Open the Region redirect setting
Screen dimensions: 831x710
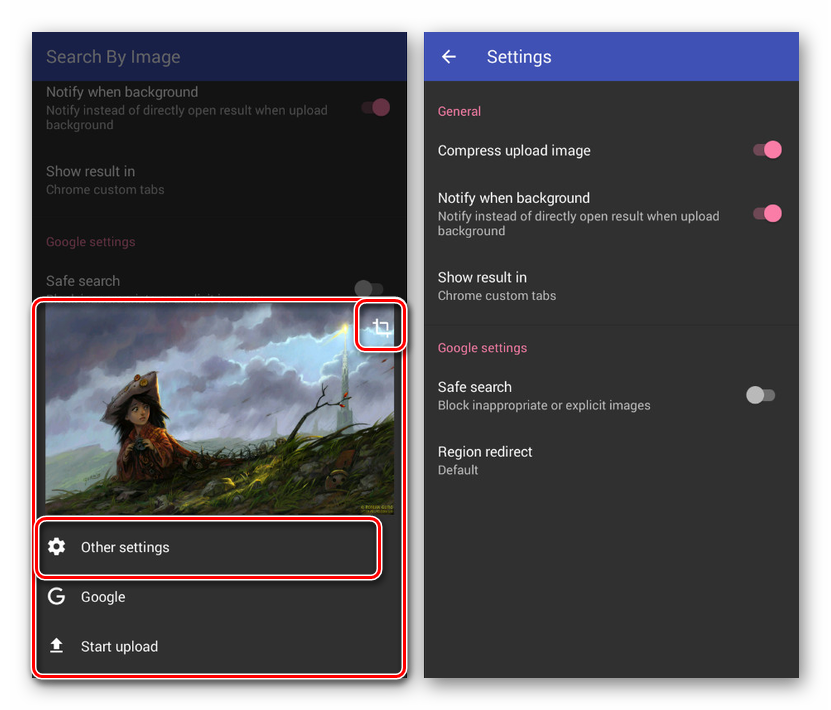tap(485, 460)
